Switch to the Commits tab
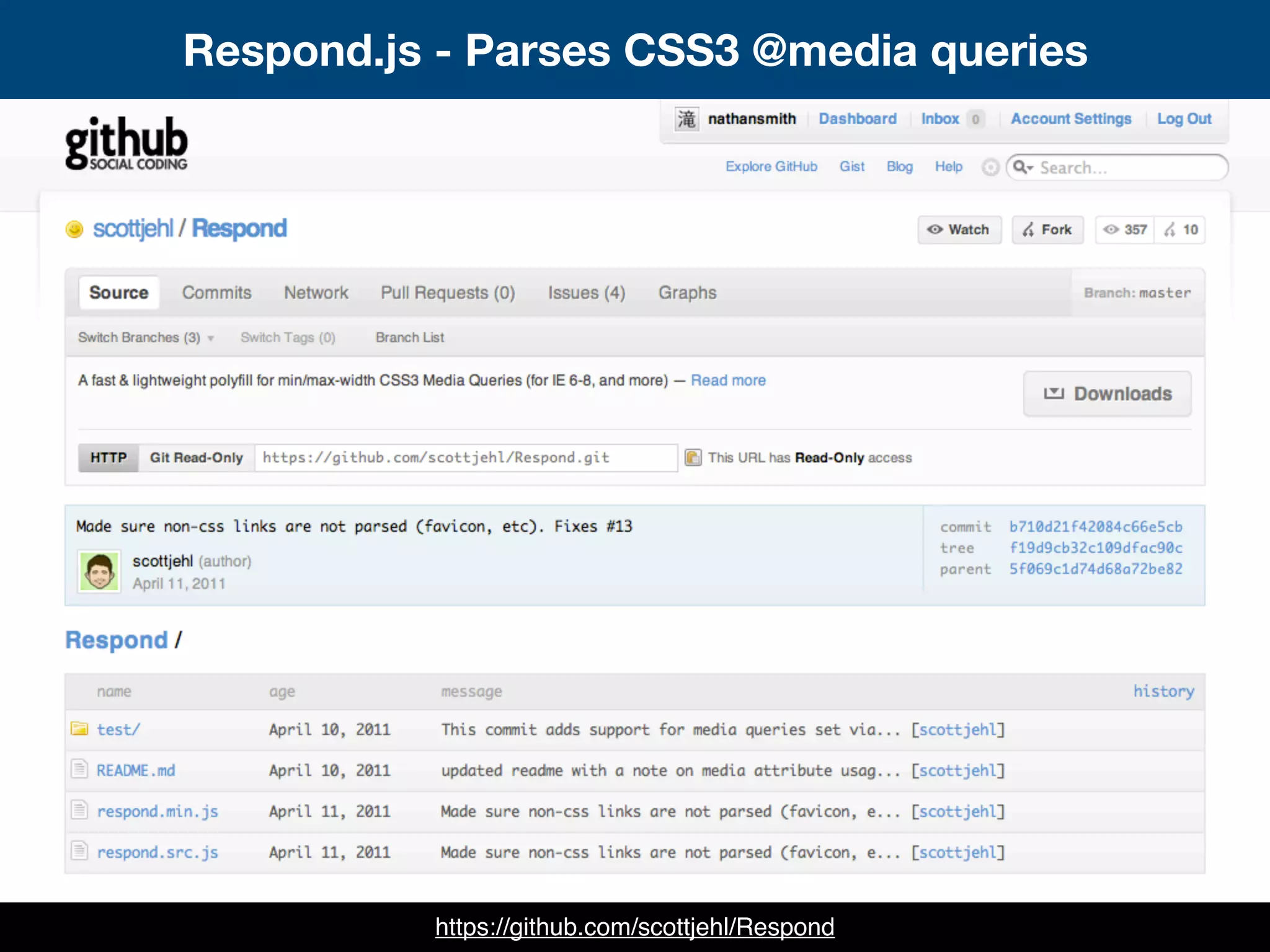Viewport: 1270px width, 952px height. point(216,293)
